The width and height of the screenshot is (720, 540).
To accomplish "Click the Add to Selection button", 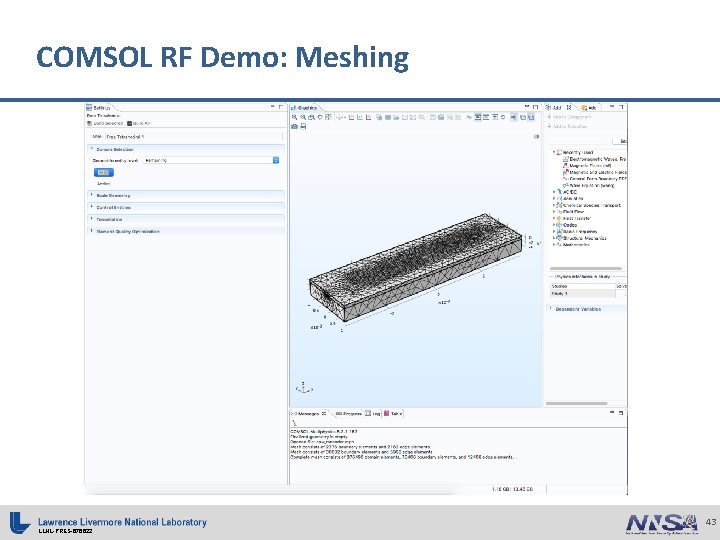I will pos(568,126).
